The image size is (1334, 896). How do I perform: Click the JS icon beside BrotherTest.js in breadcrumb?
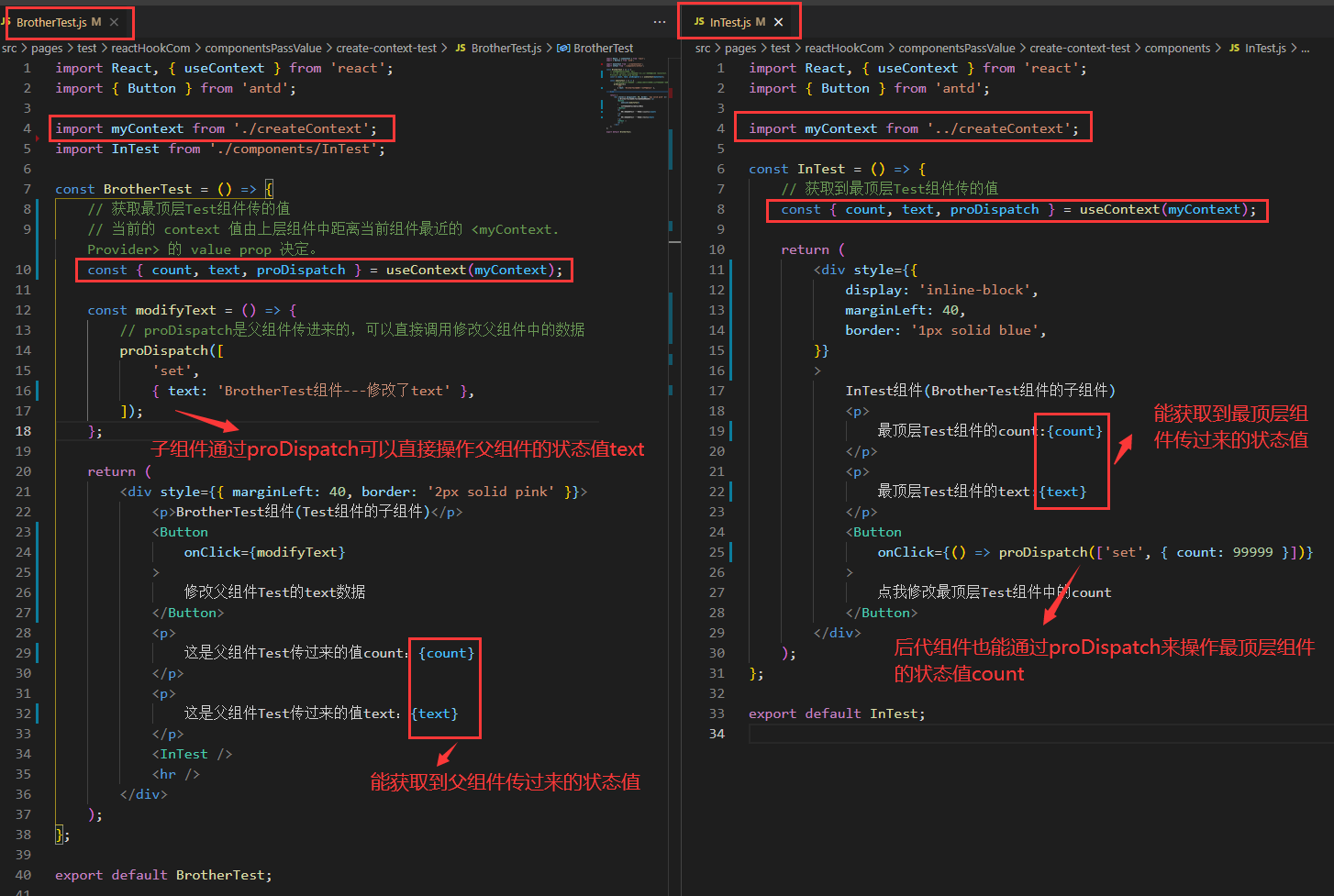[x=461, y=48]
